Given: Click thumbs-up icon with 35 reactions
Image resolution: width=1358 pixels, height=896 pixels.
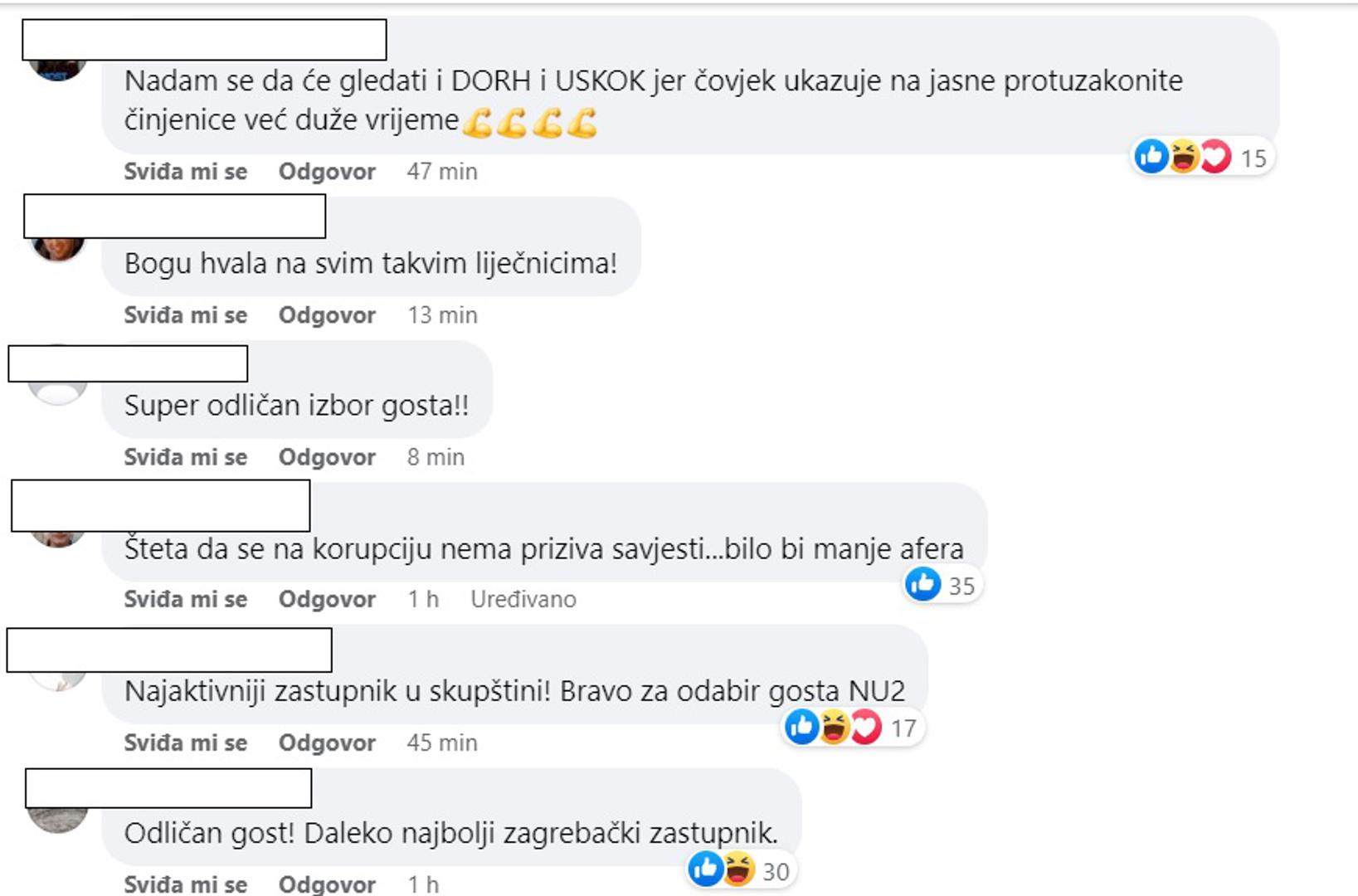Looking at the screenshot, I should pyautogui.click(x=922, y=584).
